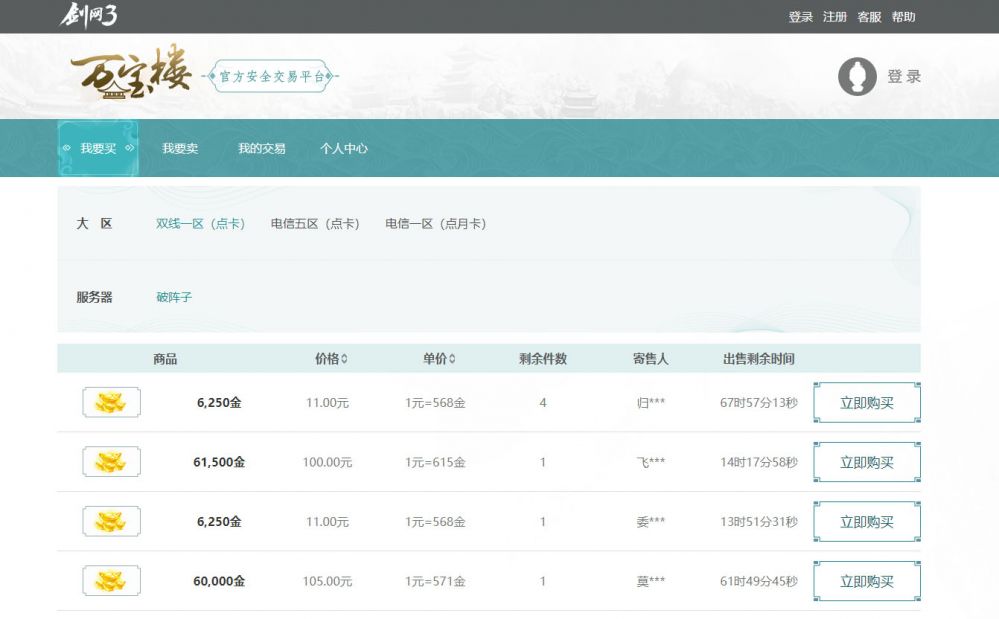The image size is (999, 619).
Task: Click gold ingot icon for 60,000金 listing
Action: (111, 581)
